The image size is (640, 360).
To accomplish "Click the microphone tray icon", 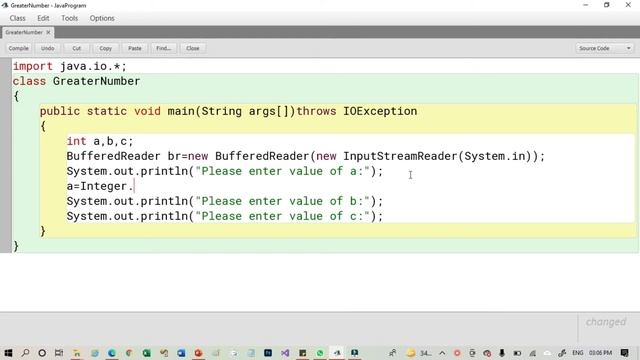I will (x=502, y=353).
